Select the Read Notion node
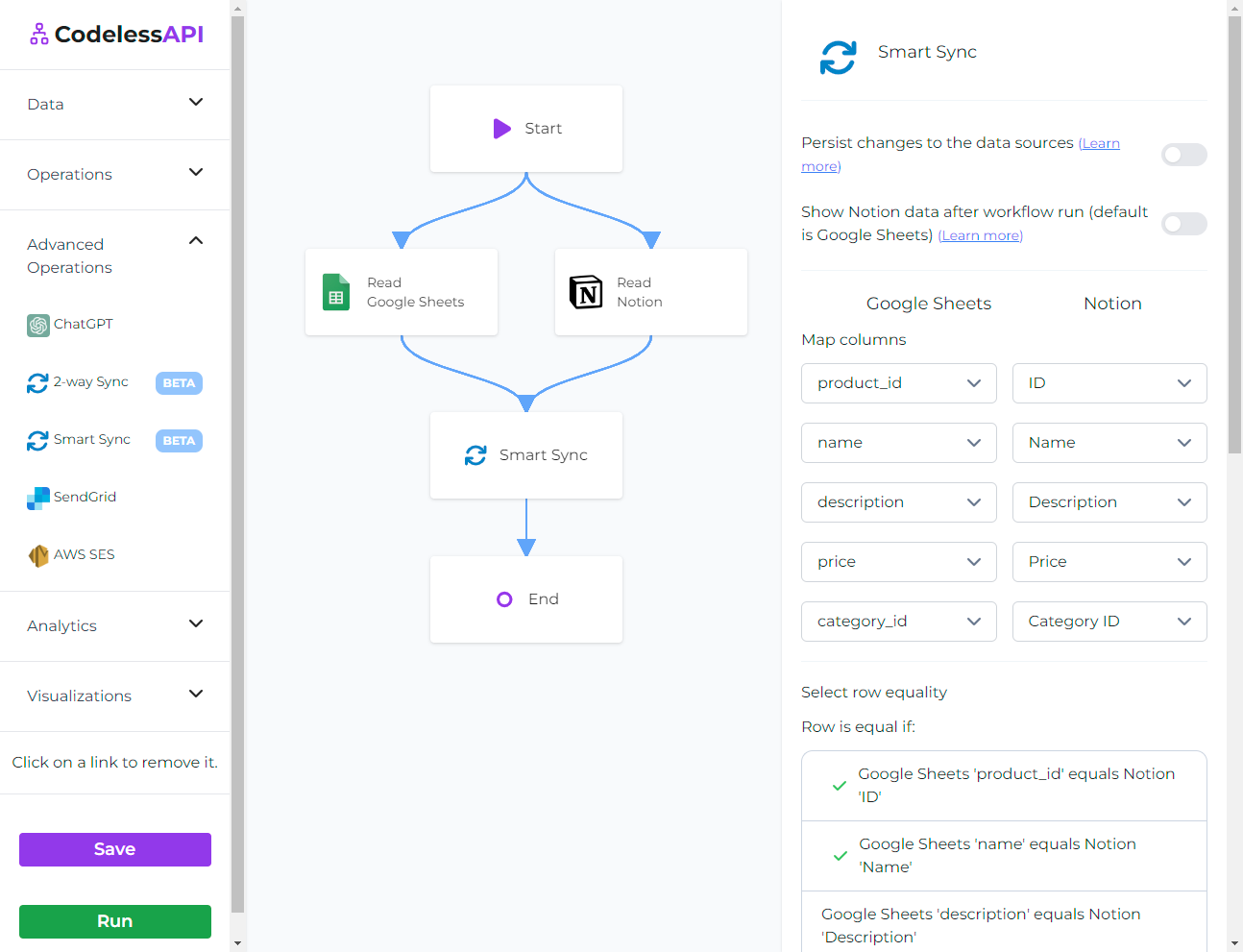The height and width of the screenshot is (952, 1243). pos(651,292)
